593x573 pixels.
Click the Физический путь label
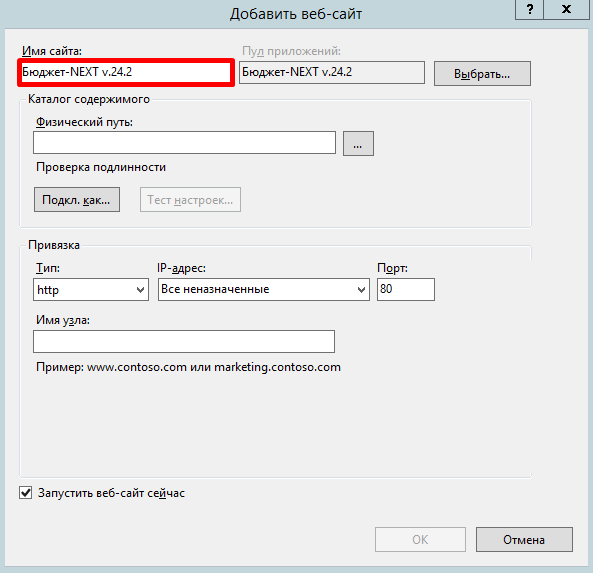[x=84, y=122]
